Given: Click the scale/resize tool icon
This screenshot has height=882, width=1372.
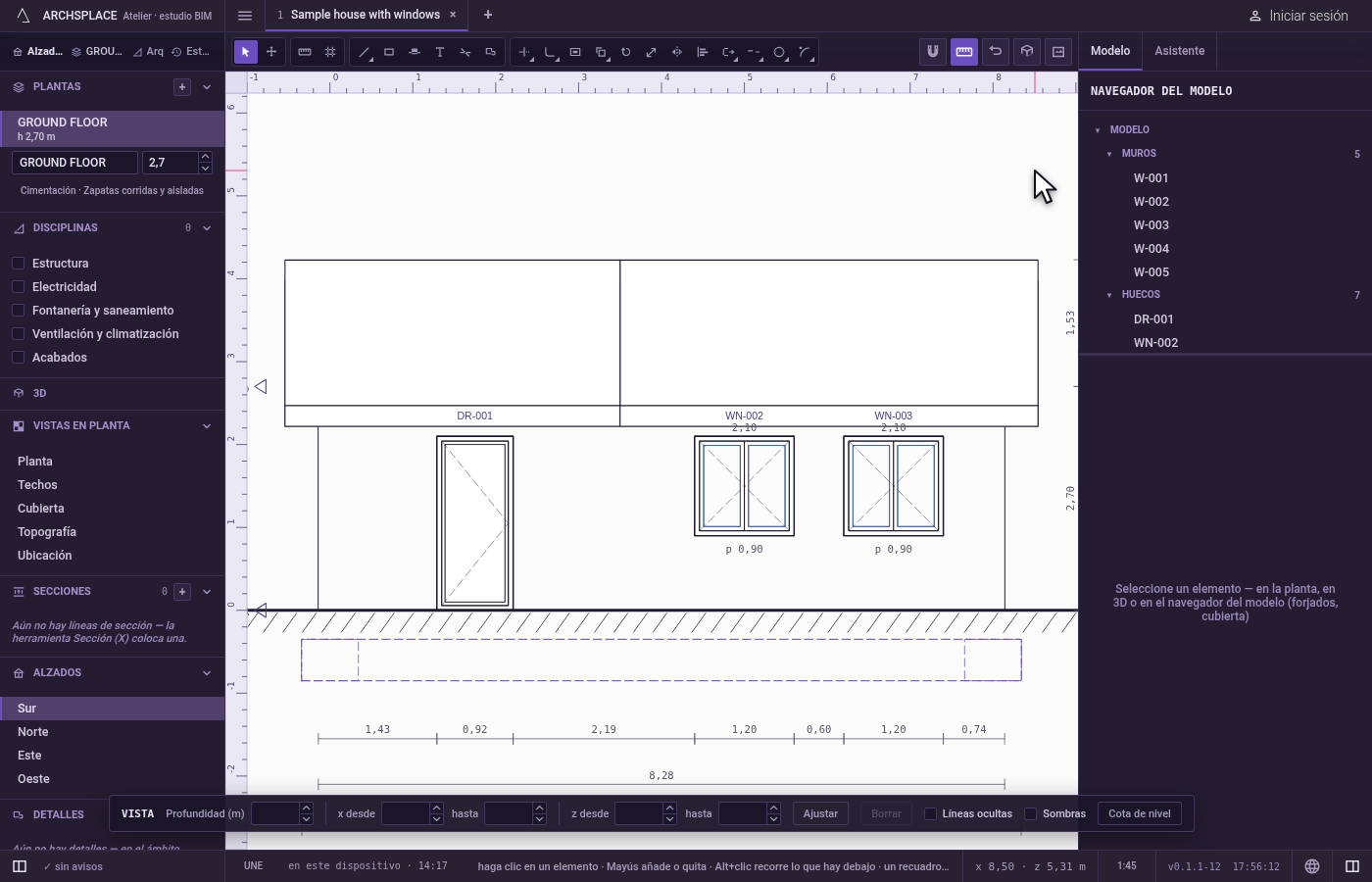Looking at the screenshot, I should click(x=652, y=52).
